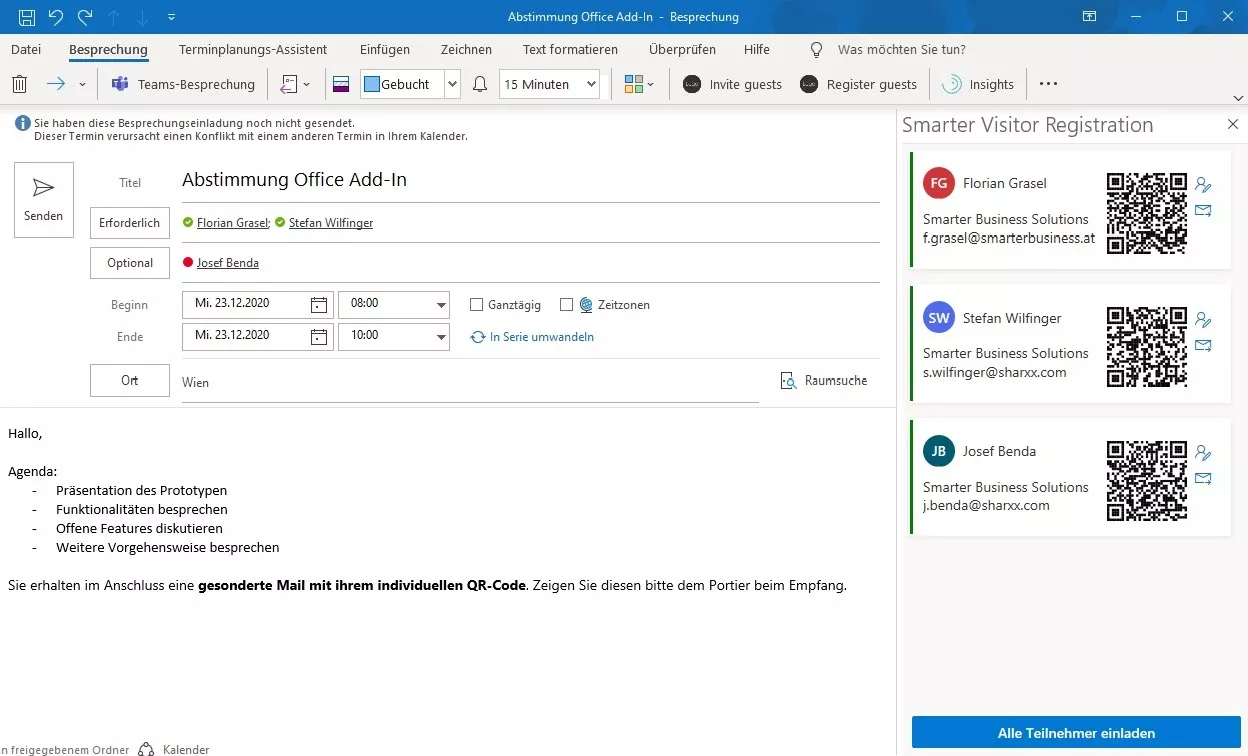Click the Invite guests add-in icon
Image resolution: width=1248 pixels, height=756 pixels.
pos(692,85)
